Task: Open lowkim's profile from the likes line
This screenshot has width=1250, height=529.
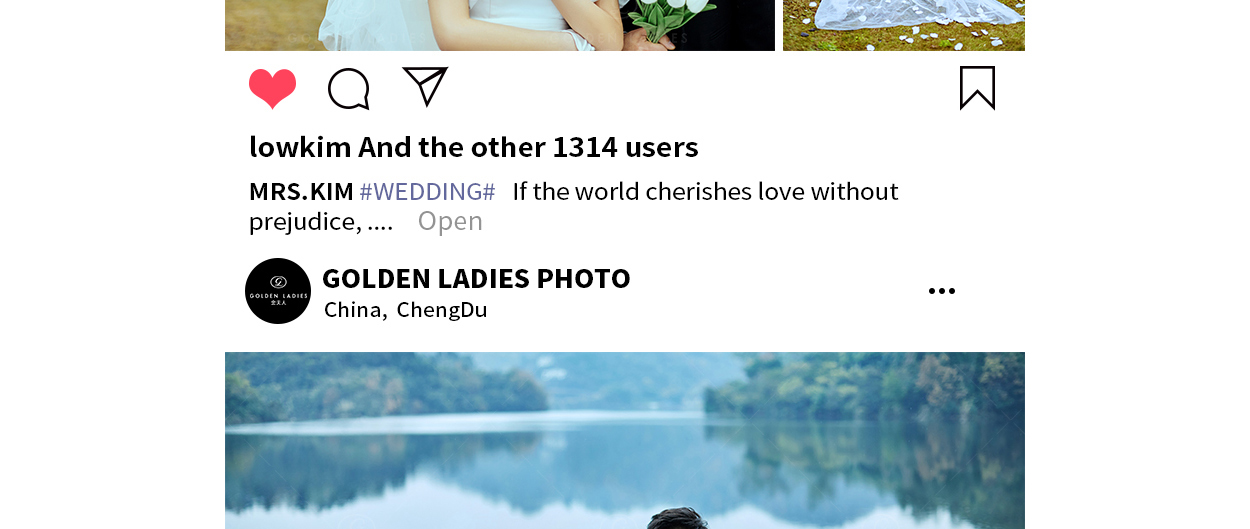Action: click(x=300, y=147)
